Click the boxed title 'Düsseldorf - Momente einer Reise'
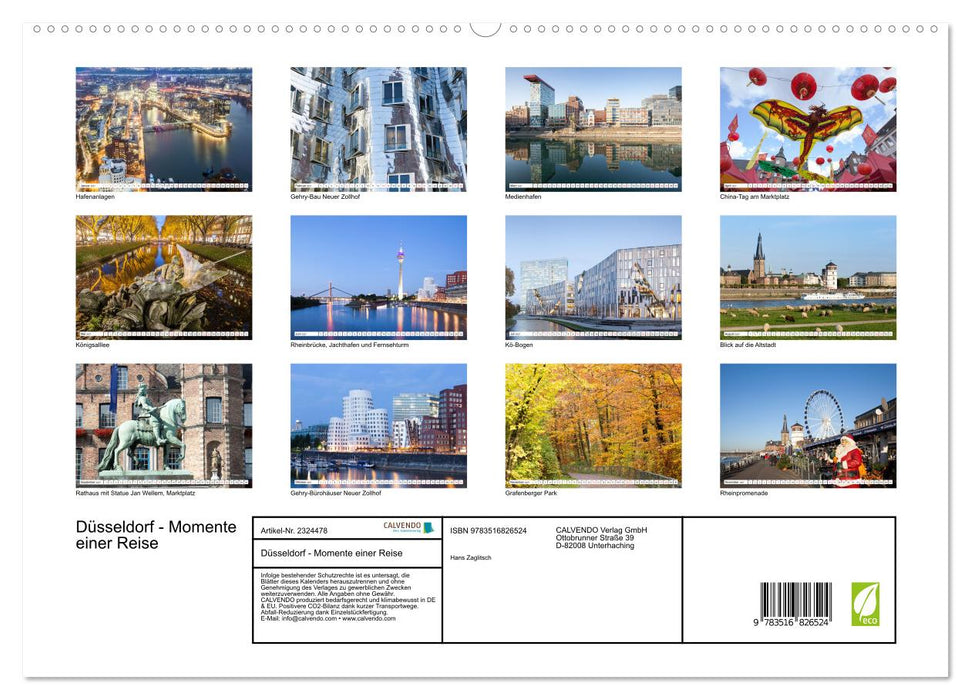Screen dimensions: 971x700 click(331, 553)
